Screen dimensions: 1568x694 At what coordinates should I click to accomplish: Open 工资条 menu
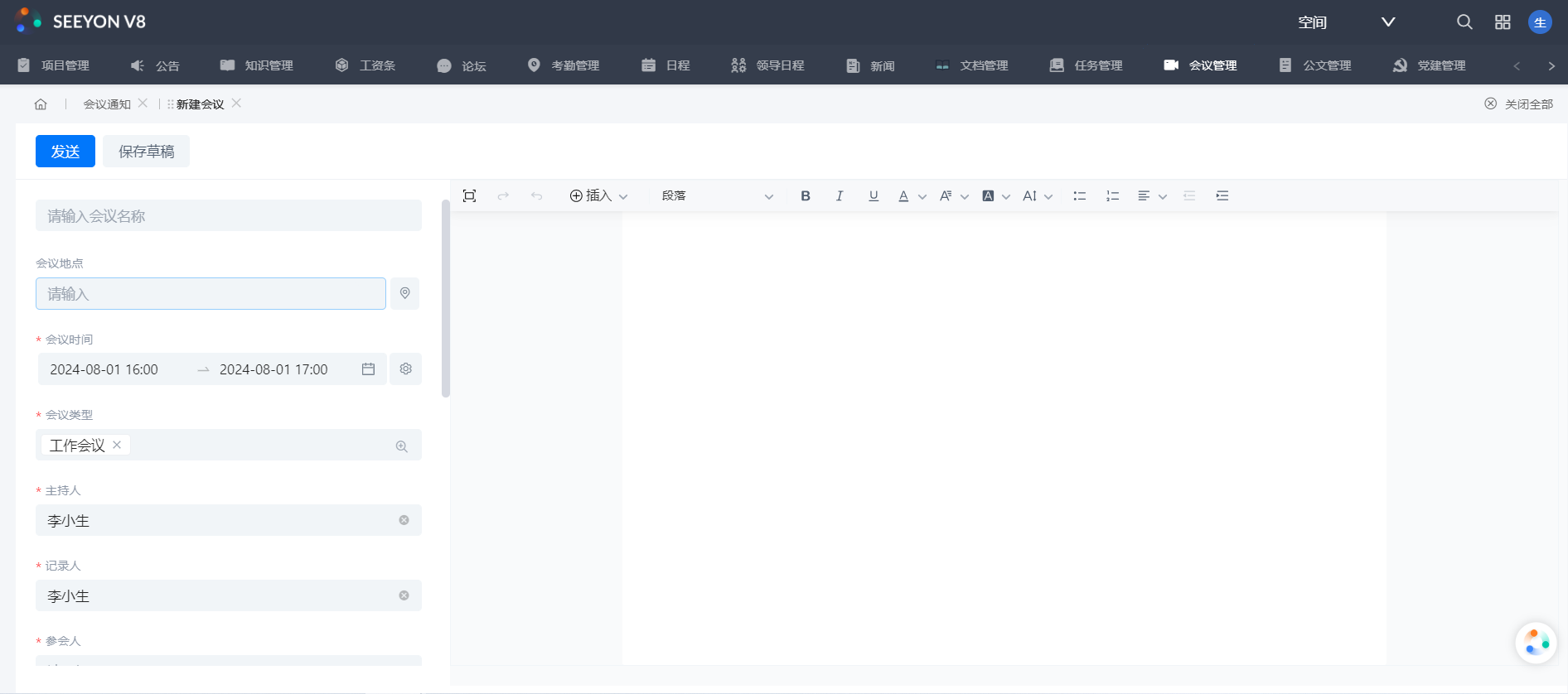point(365,65)
